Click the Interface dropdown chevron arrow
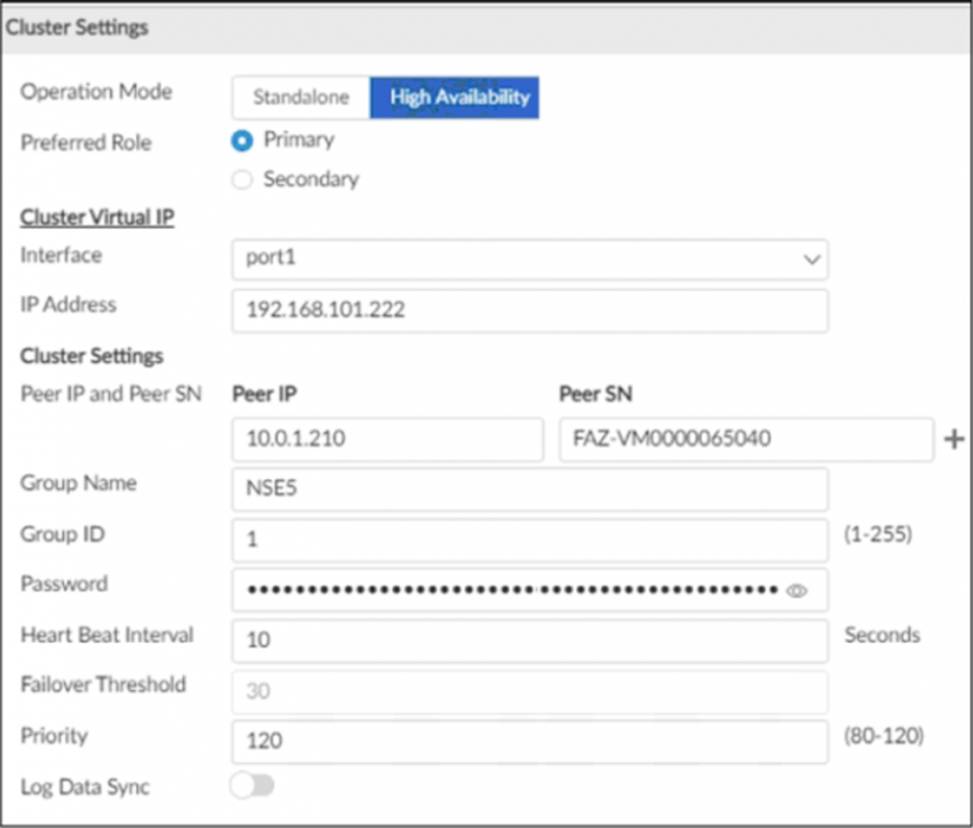The image size is (973, 828). 810,259
